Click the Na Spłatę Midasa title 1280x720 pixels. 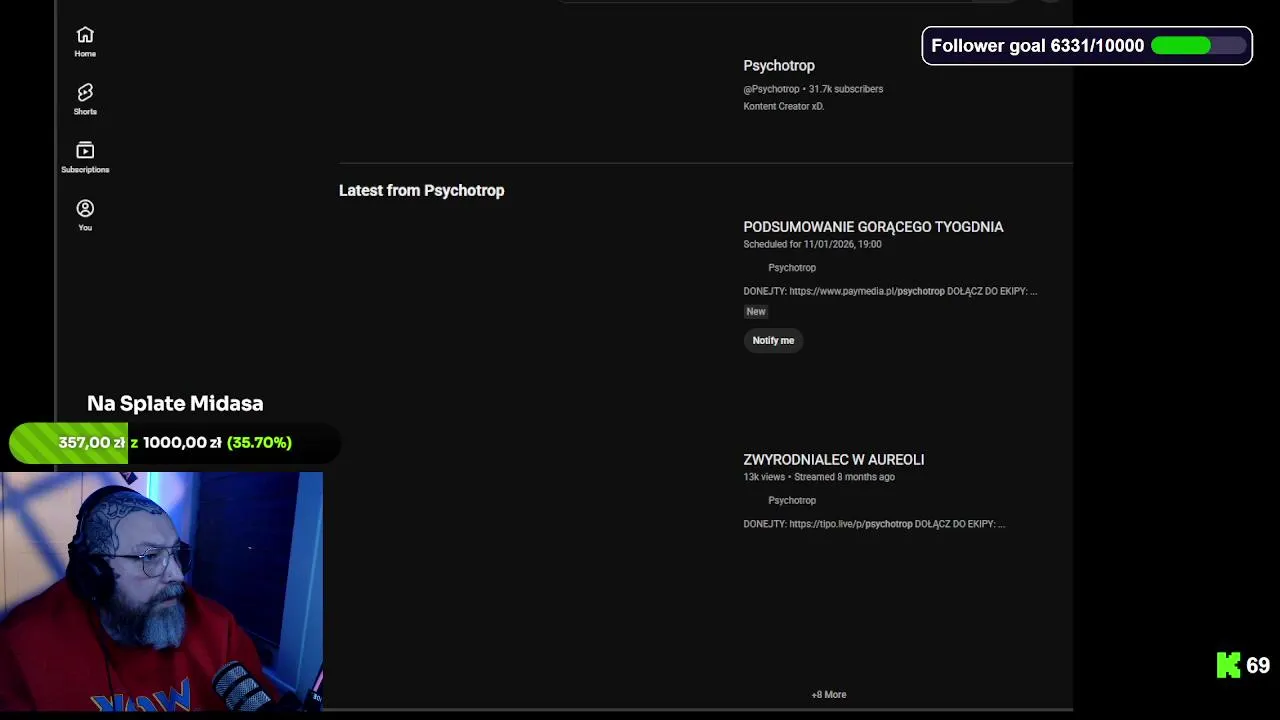(175, 404)
